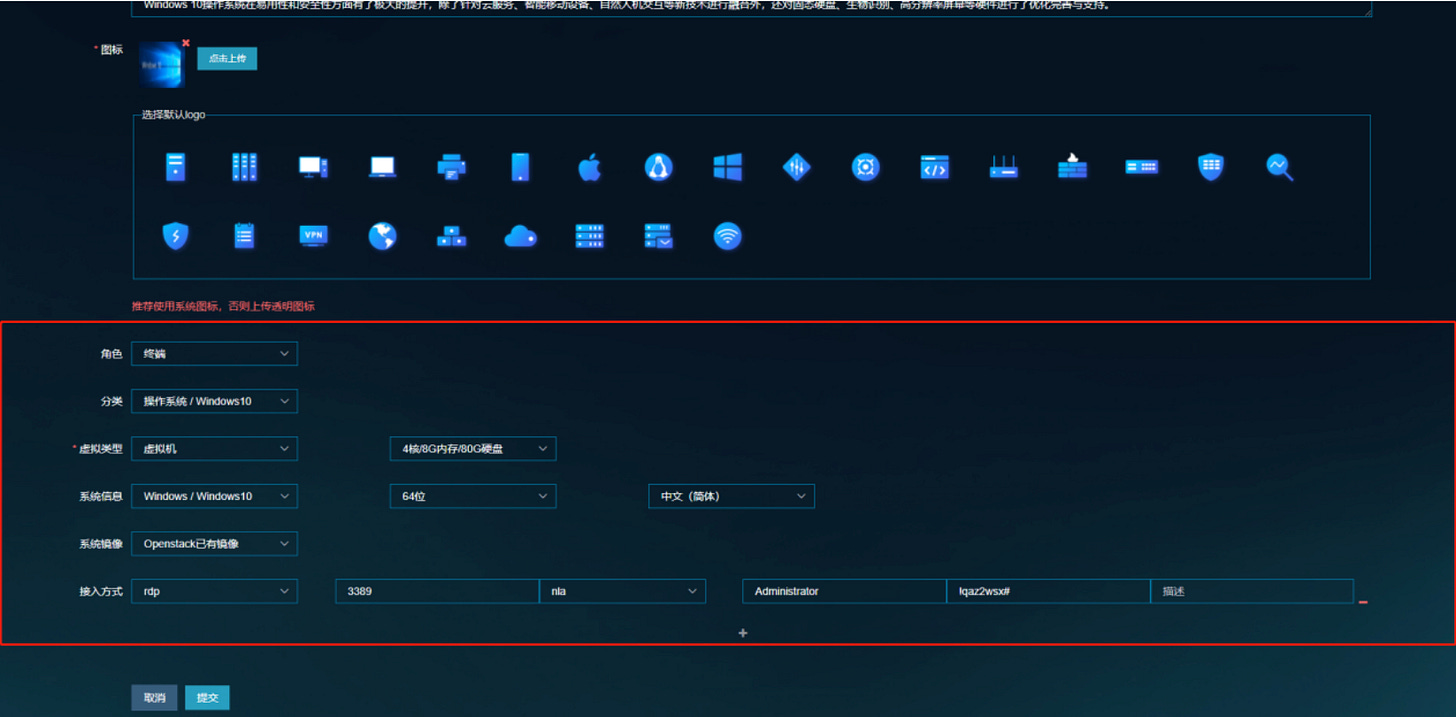Image resolution: width=1456 pixels, height=717 pixels.
Task: Click the password field lqaz2wsx#
Action: [1048, 591]
